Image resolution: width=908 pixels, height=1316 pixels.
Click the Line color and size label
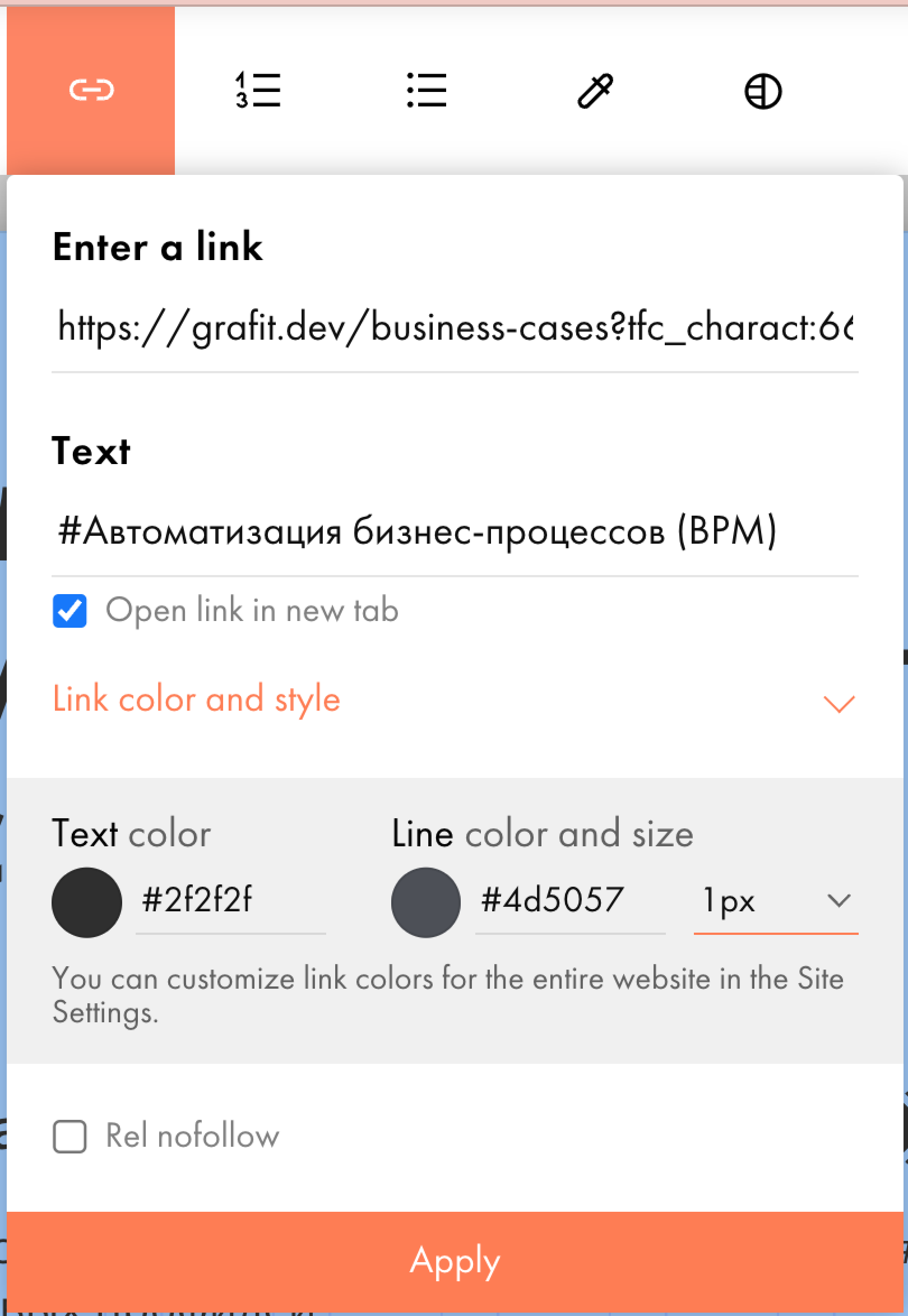coord(542,835)
